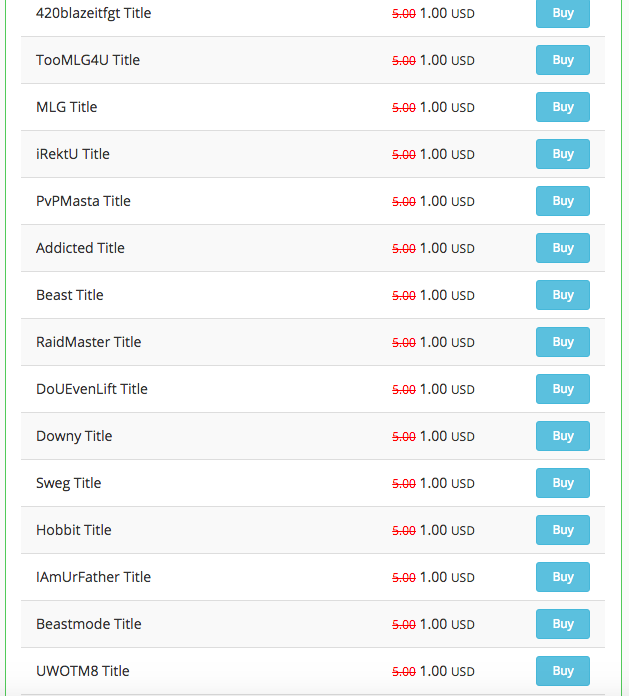629x696 pixels.
Task: Buy the iRektU Title
Action: point(562,154)
